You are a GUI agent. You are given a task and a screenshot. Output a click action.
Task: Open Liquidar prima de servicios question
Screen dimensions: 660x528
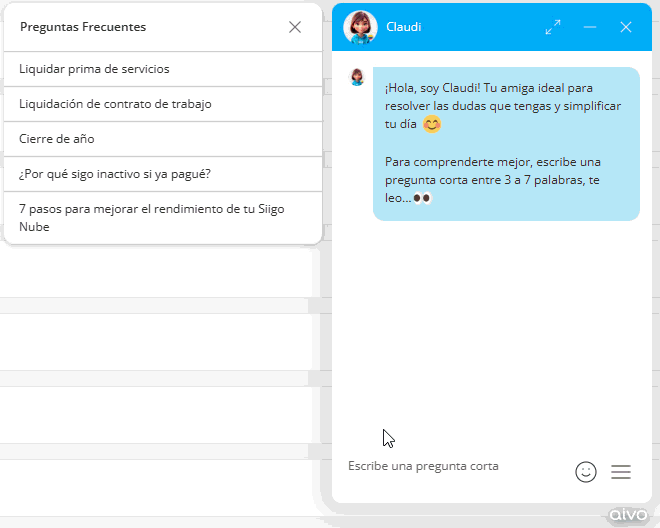pos(163,69)
